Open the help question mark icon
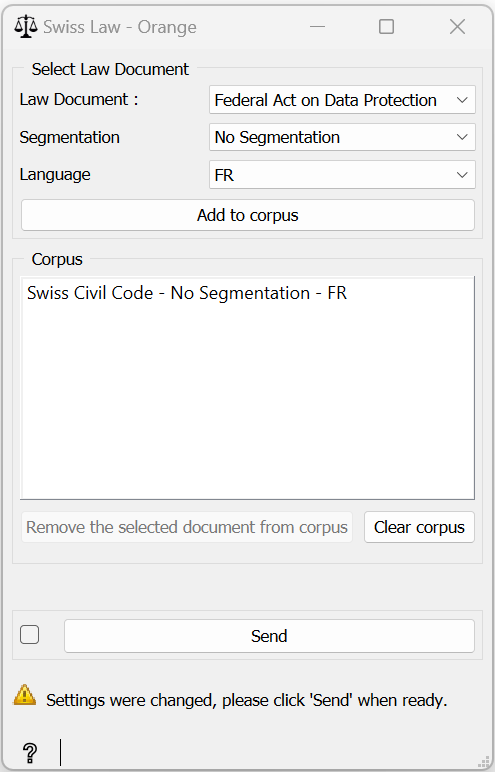This screenshot has height=772, width=495. point(30,752)
